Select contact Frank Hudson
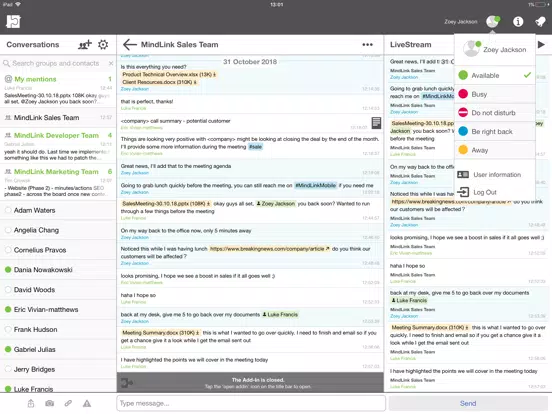Screen dimensions: 552x414 click(58, 330)
